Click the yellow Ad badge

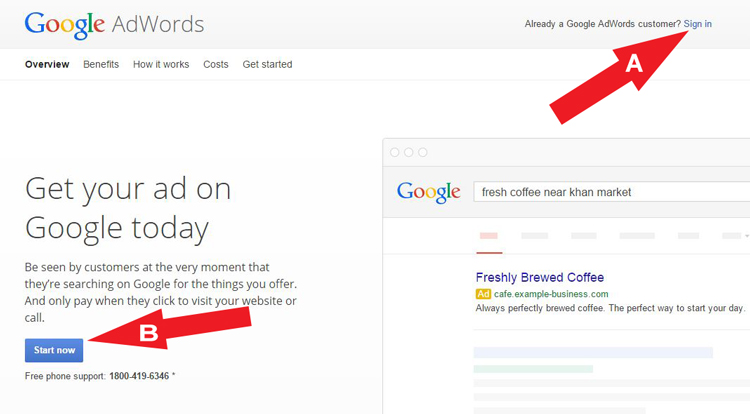click(483, 294)
